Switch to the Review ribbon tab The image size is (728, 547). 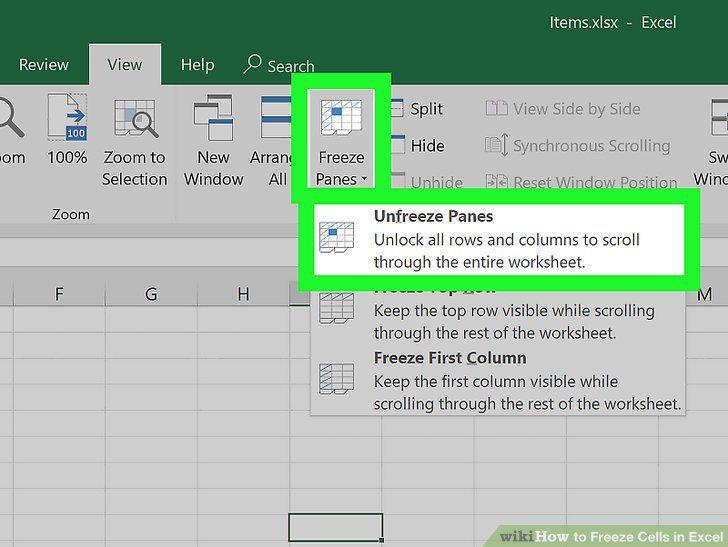tap(44, 64)
